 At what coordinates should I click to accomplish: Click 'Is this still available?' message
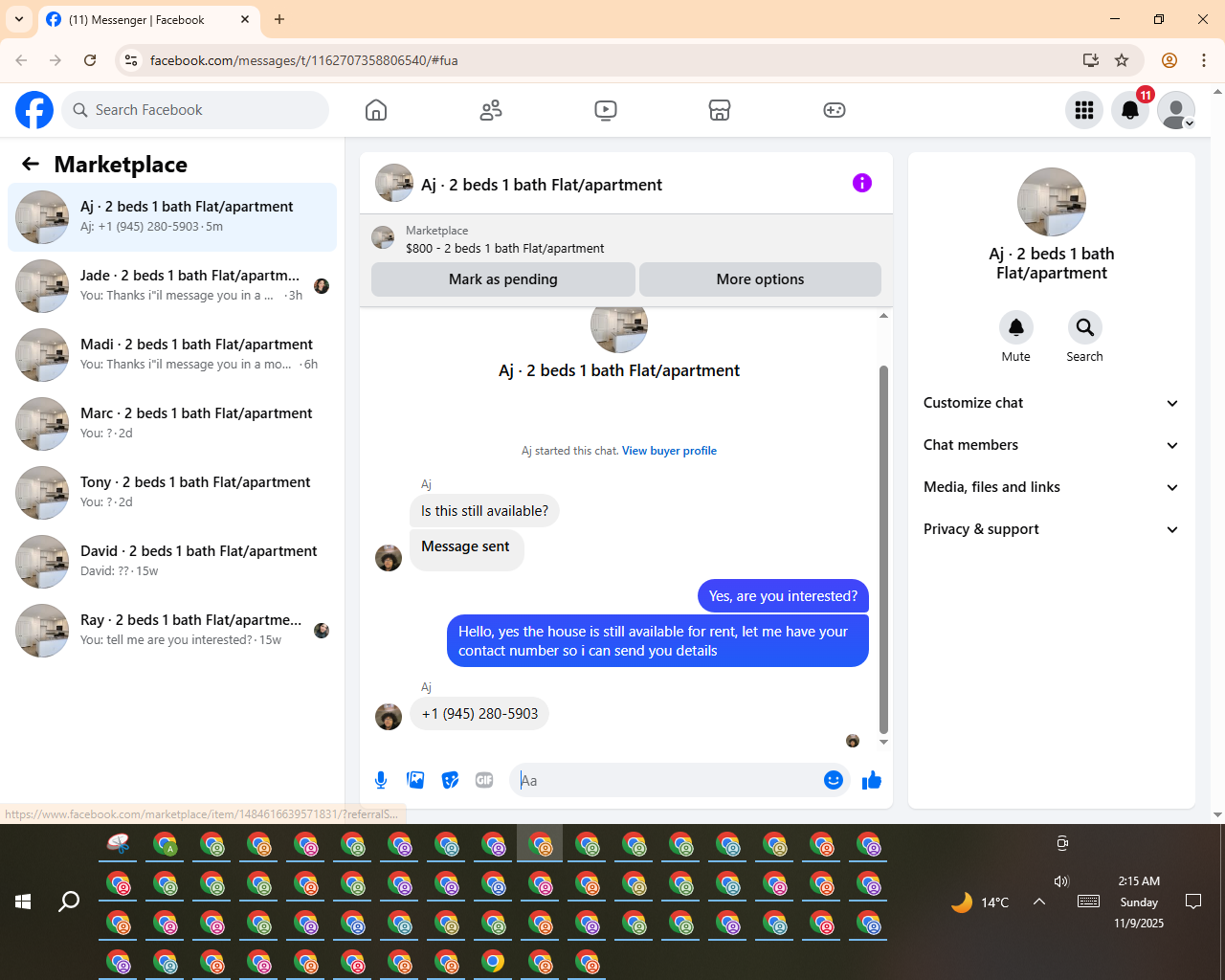coord(484,511)
